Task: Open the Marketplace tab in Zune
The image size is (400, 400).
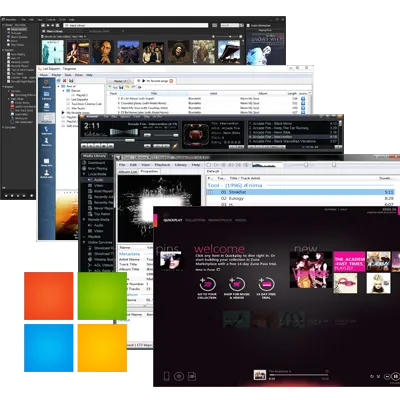Action: (x=220, y=220)
